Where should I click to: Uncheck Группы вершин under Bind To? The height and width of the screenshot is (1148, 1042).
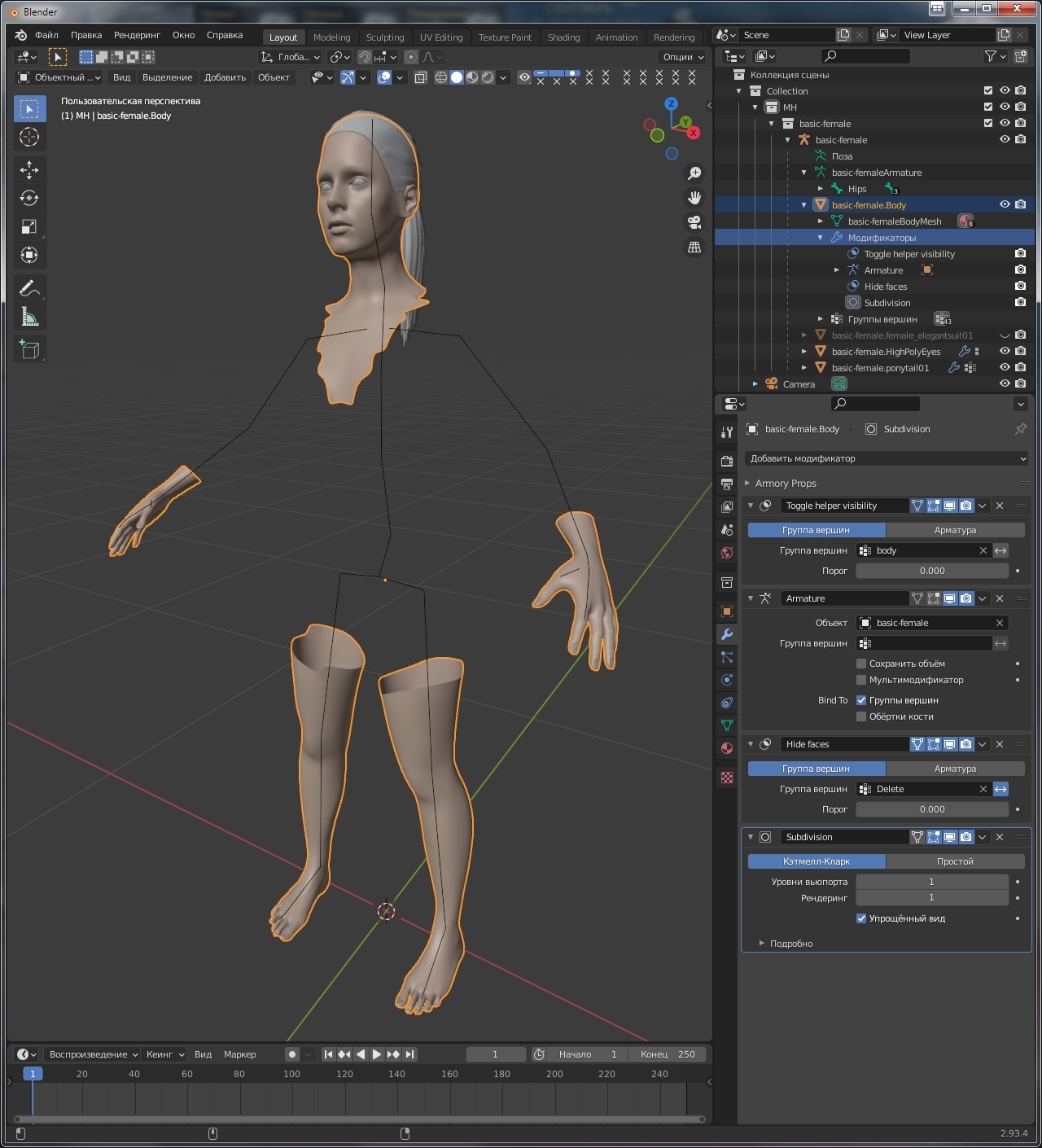(x=861, y=700)
